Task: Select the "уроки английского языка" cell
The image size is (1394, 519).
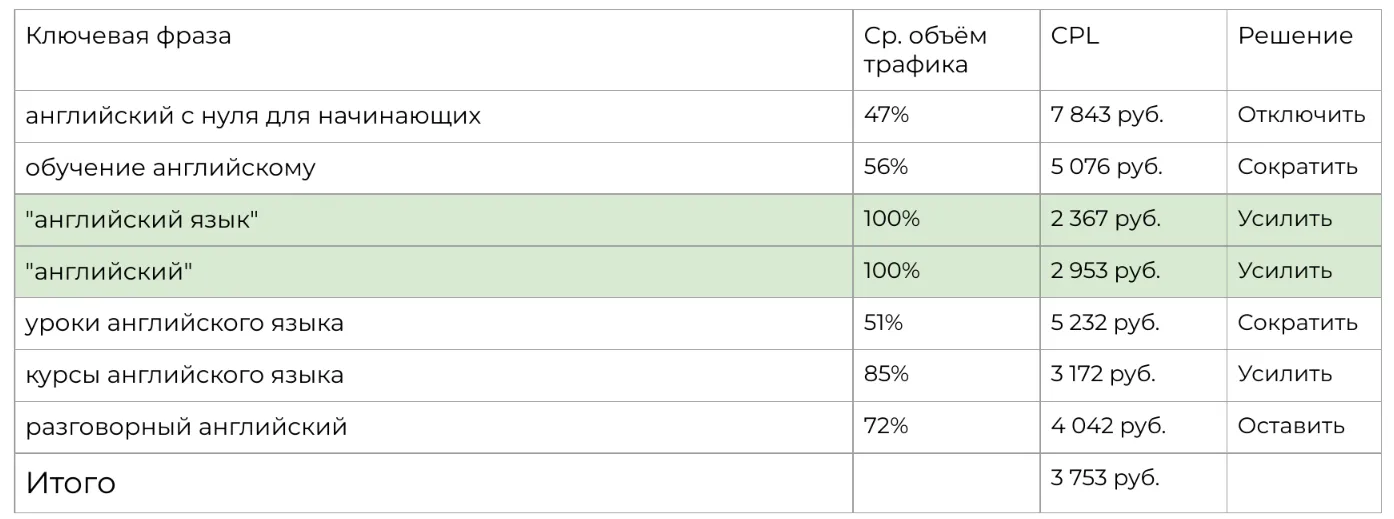Action: [x=185, y=324]
